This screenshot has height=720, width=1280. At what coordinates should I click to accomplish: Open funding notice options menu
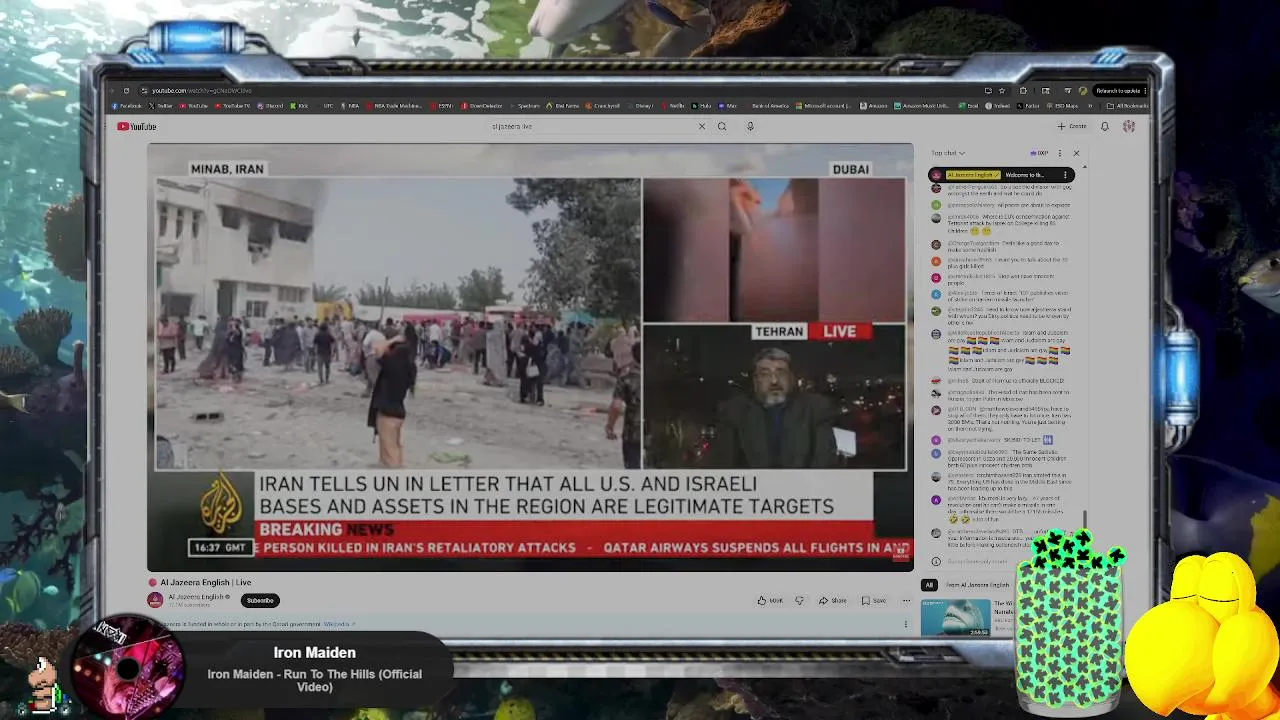[906, 624]
